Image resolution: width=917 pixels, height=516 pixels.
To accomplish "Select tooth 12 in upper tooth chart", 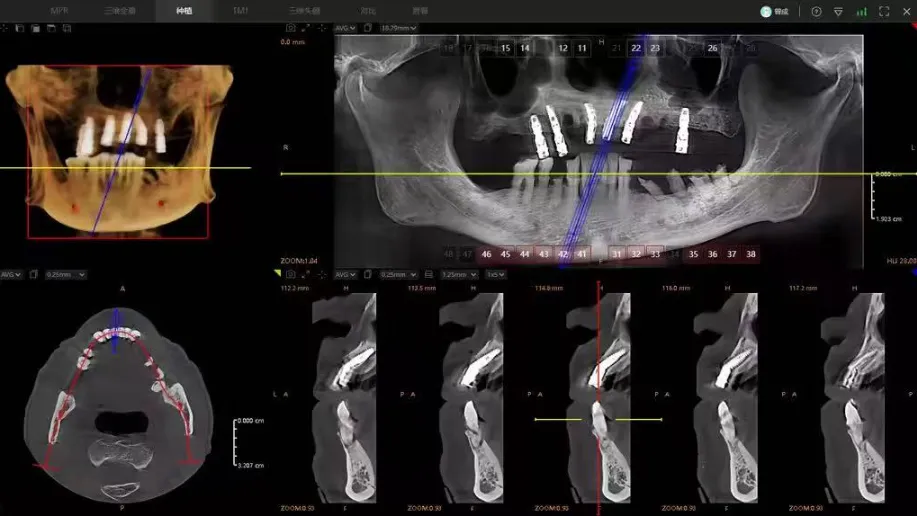I will pyautogui.click(x=563, y=48).
